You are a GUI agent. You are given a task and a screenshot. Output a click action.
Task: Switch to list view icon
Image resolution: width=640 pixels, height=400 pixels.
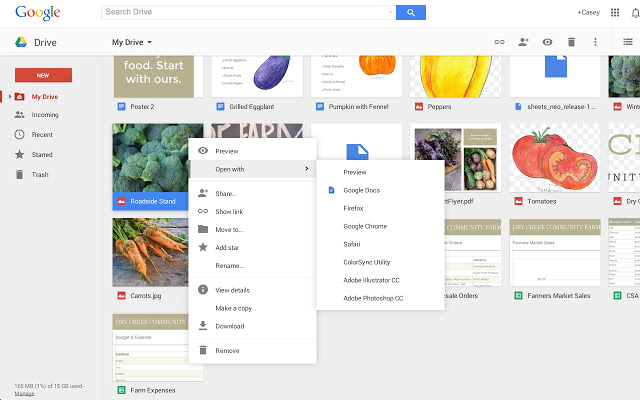point(628,42)
